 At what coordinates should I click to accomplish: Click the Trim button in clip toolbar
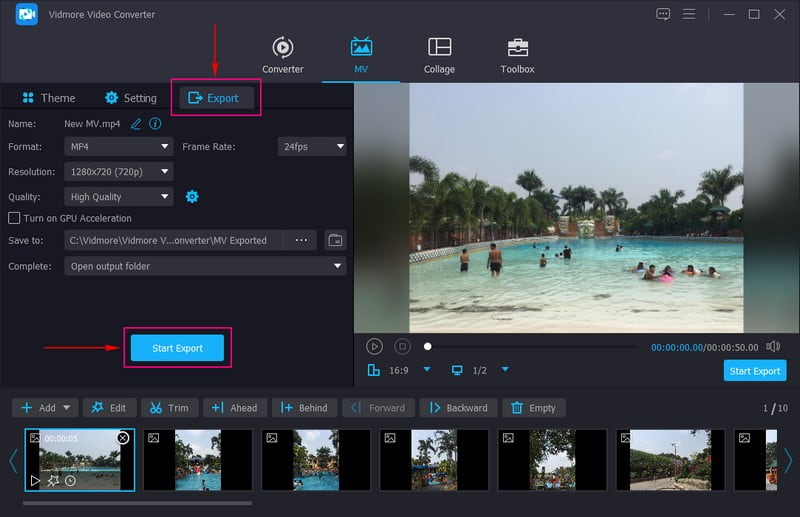pos(168,408)
